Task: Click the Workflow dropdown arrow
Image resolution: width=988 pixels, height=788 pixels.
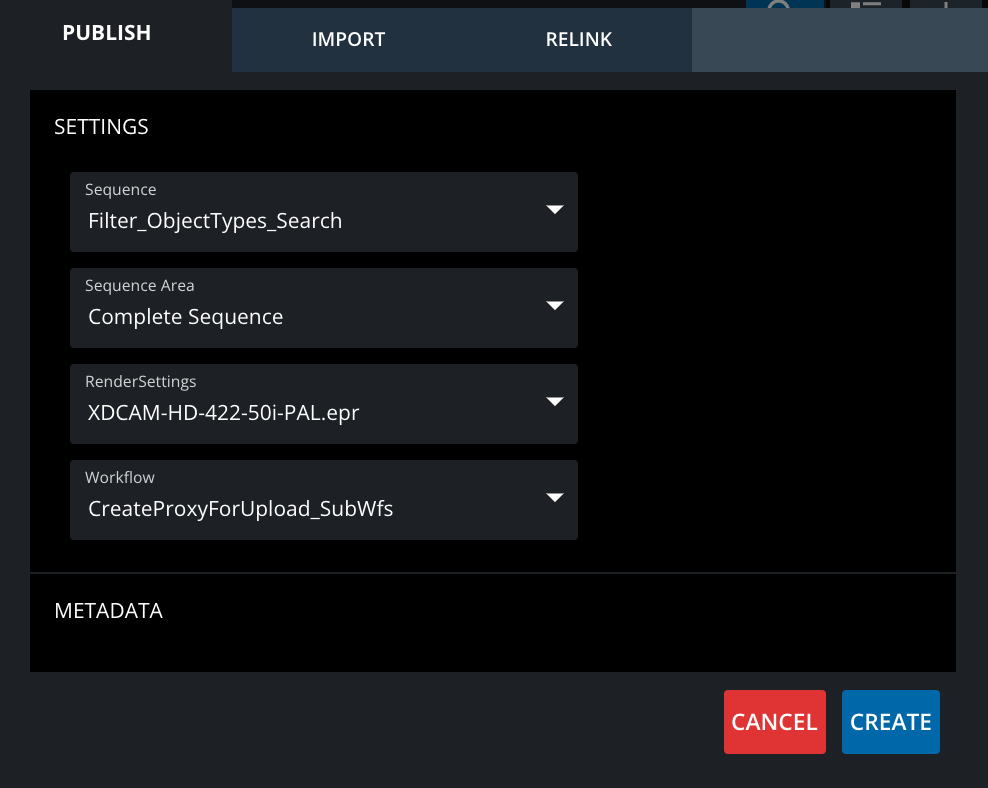Action: pyautogui.click(x=555, y=498)
